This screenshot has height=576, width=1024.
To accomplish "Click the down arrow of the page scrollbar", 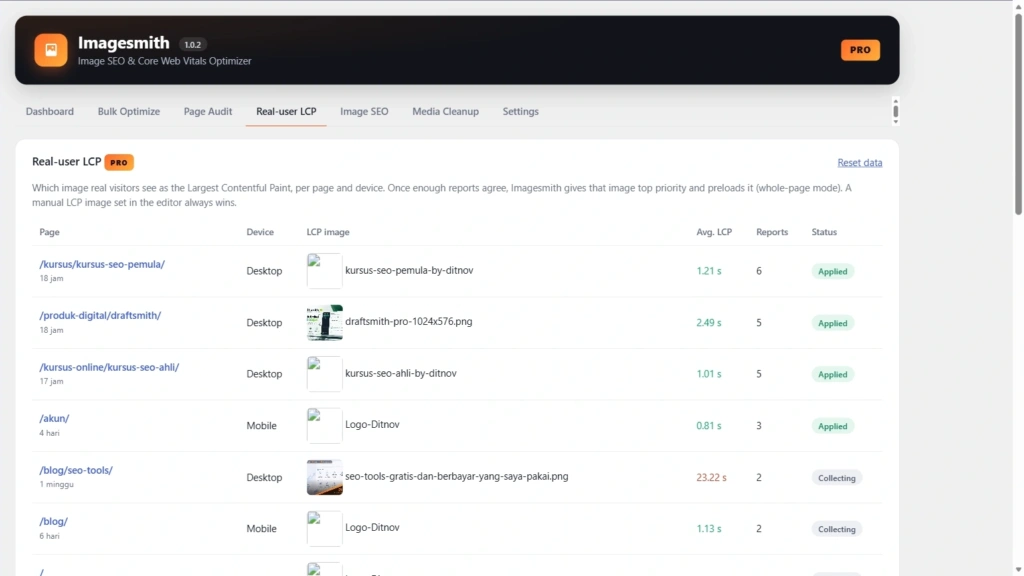I will [x=1018, y=571].
